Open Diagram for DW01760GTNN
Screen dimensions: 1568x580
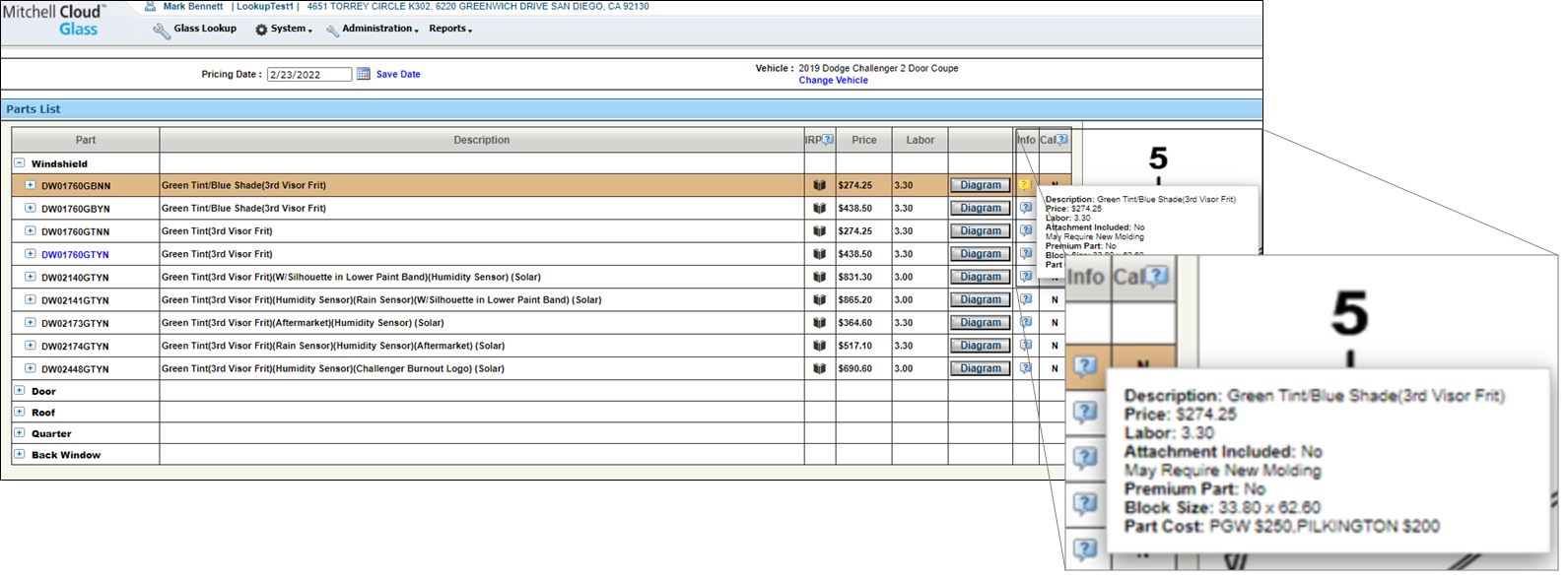coord(981,230)
